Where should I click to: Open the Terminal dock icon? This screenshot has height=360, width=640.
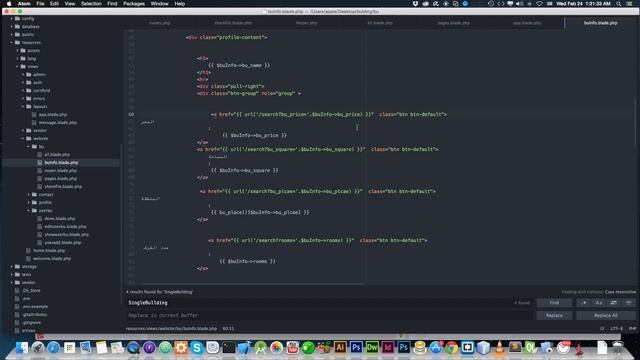tap(229, 347)
